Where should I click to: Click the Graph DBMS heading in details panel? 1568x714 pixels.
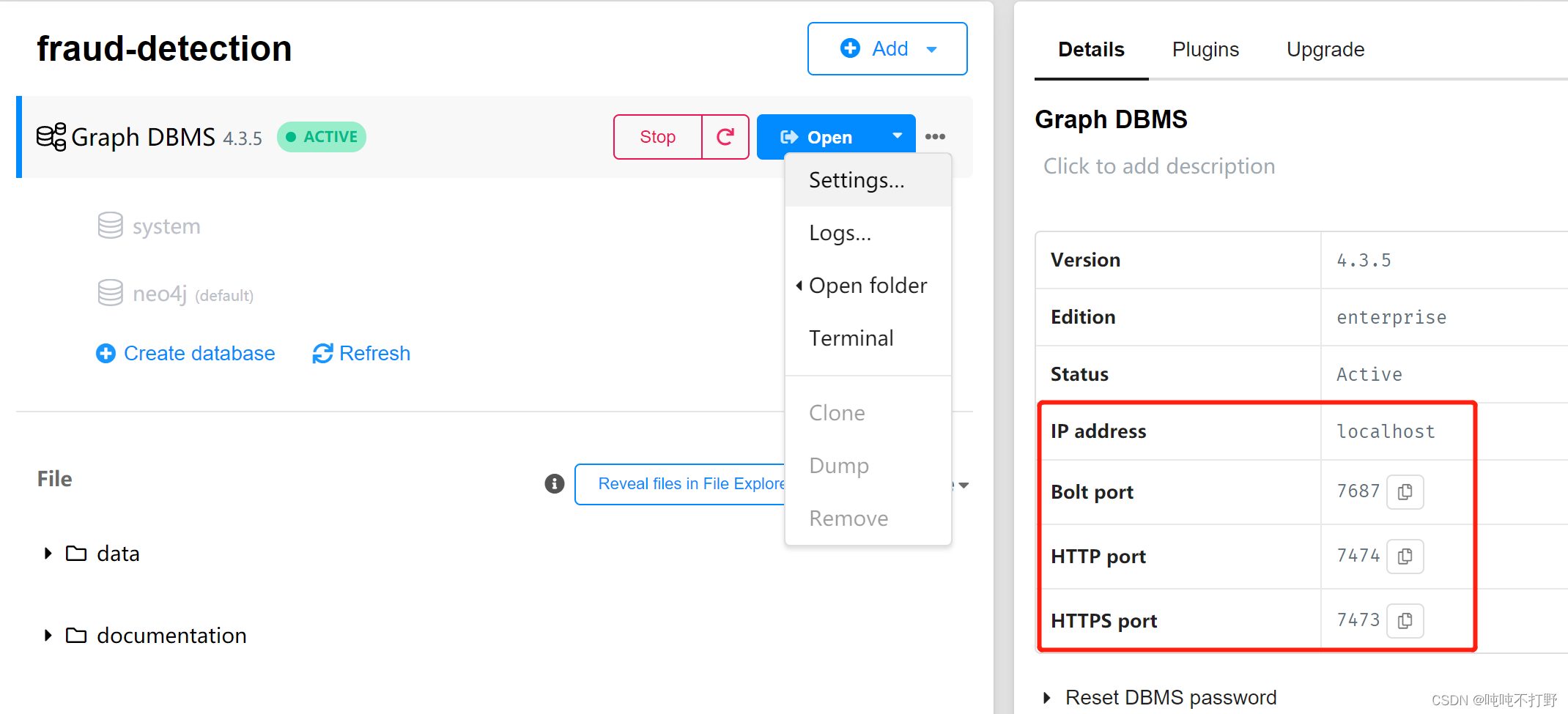(1111, 119)
